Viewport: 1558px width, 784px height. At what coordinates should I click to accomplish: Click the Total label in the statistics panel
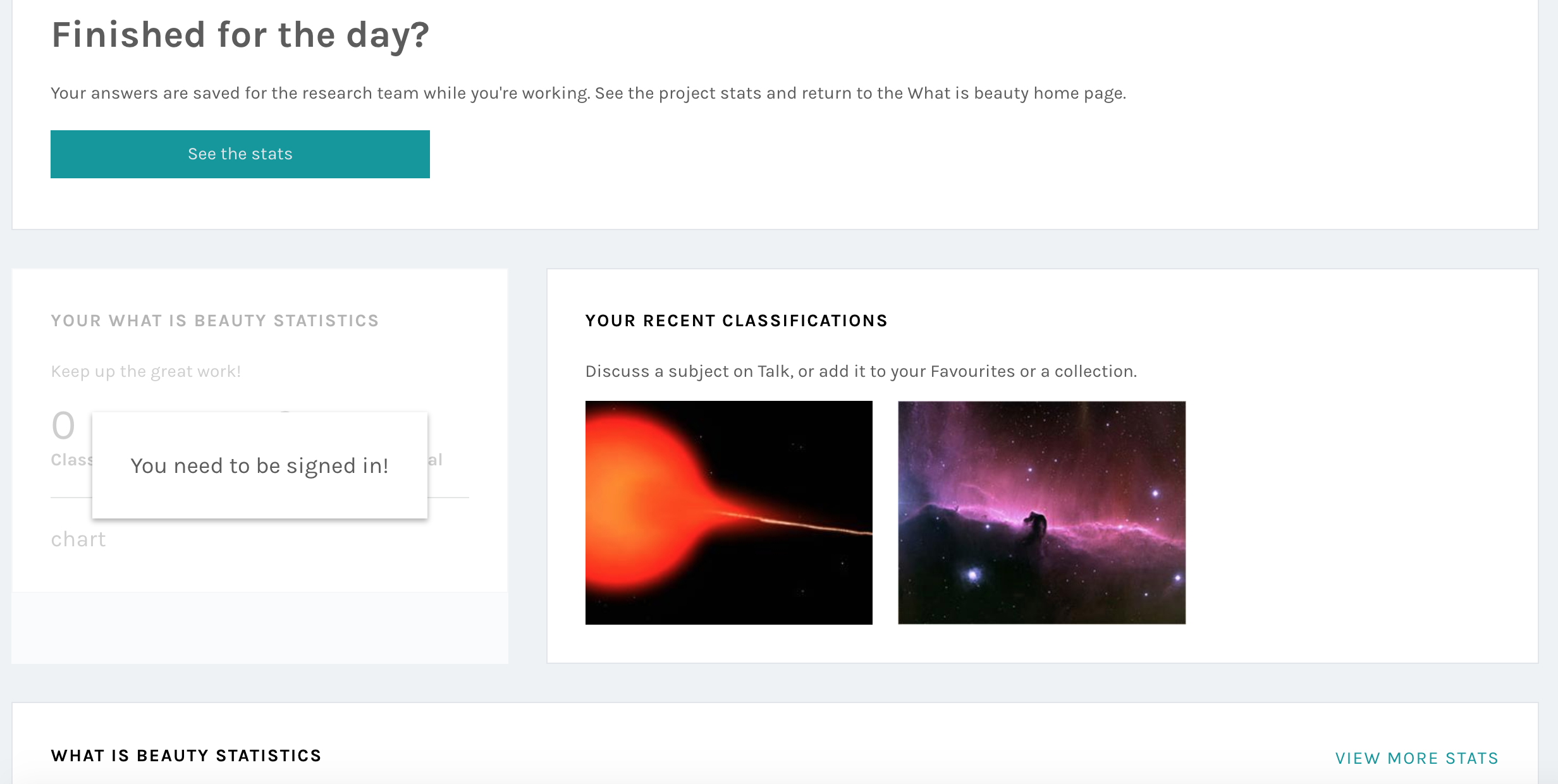pos(435,460)
